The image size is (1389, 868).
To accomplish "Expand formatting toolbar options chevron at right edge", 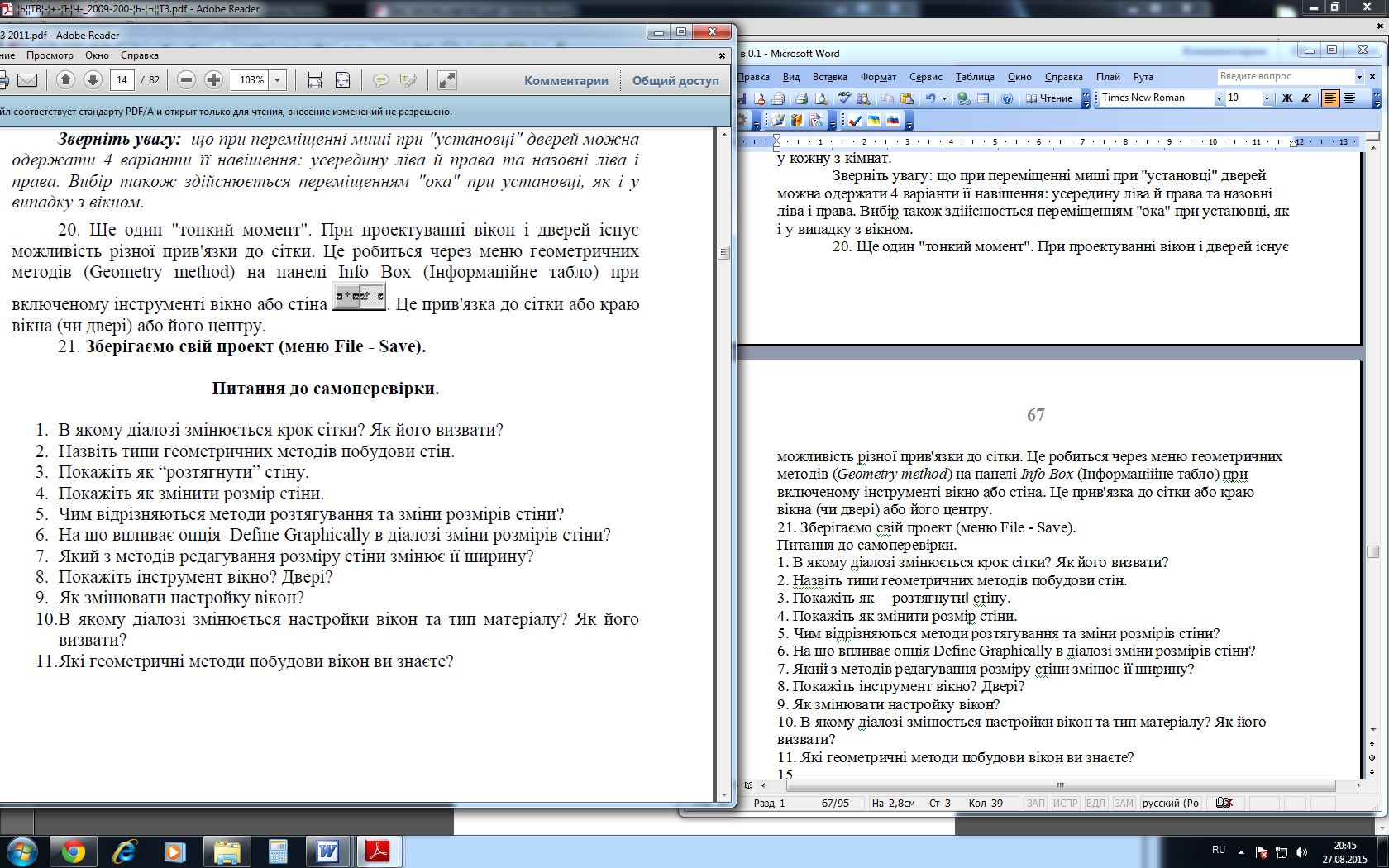I will pos(1377,98).
